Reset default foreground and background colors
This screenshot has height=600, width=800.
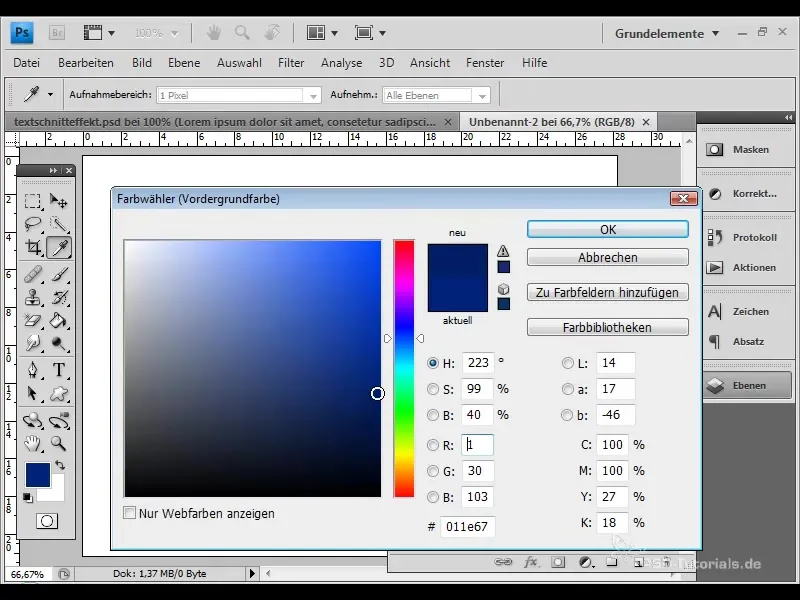pyautogui.click(x=28, y=497)
